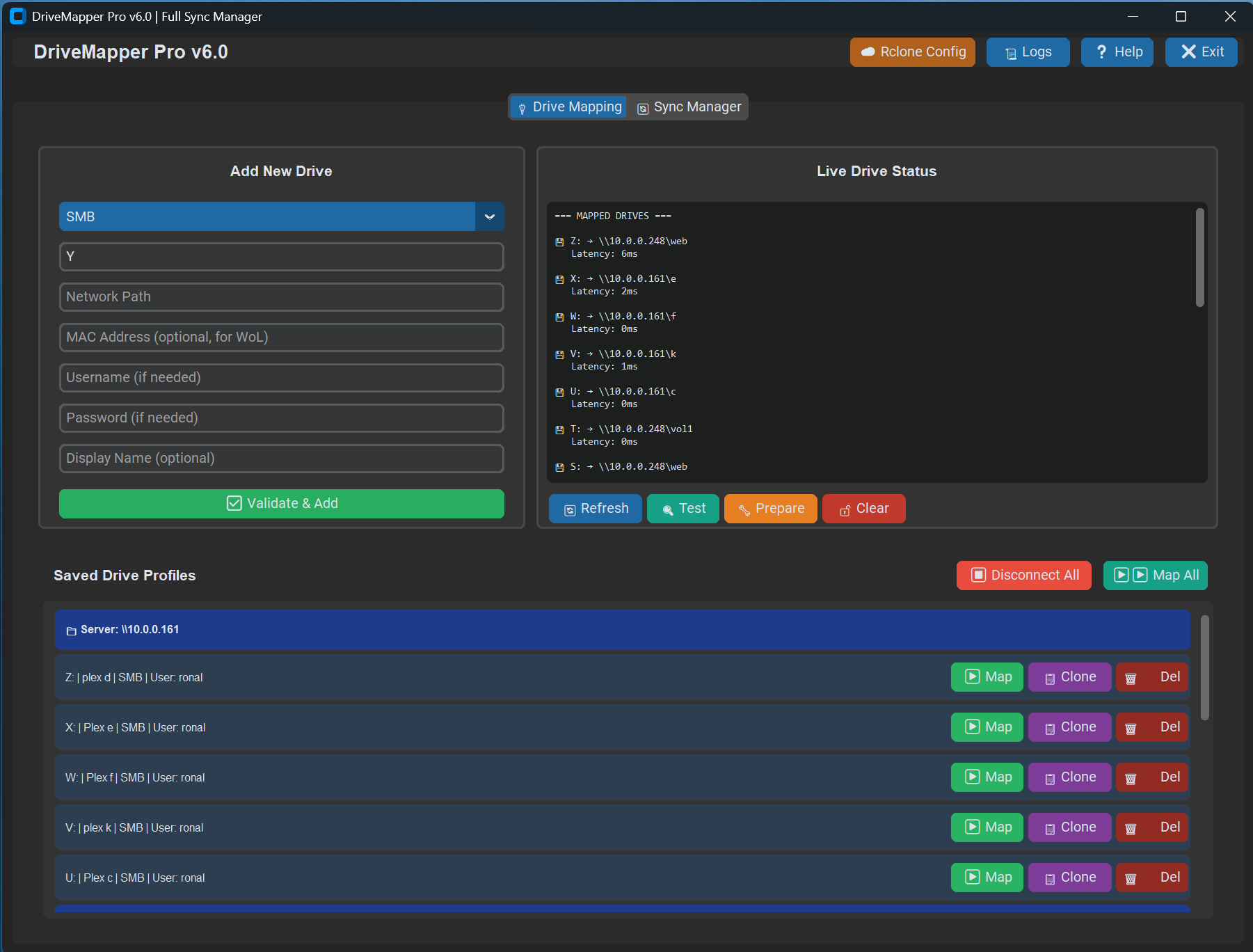Click 'U: | Plex c | SMB | User: ronal' text
This screenshot has width=1253, height=952.
pos(135,878)
